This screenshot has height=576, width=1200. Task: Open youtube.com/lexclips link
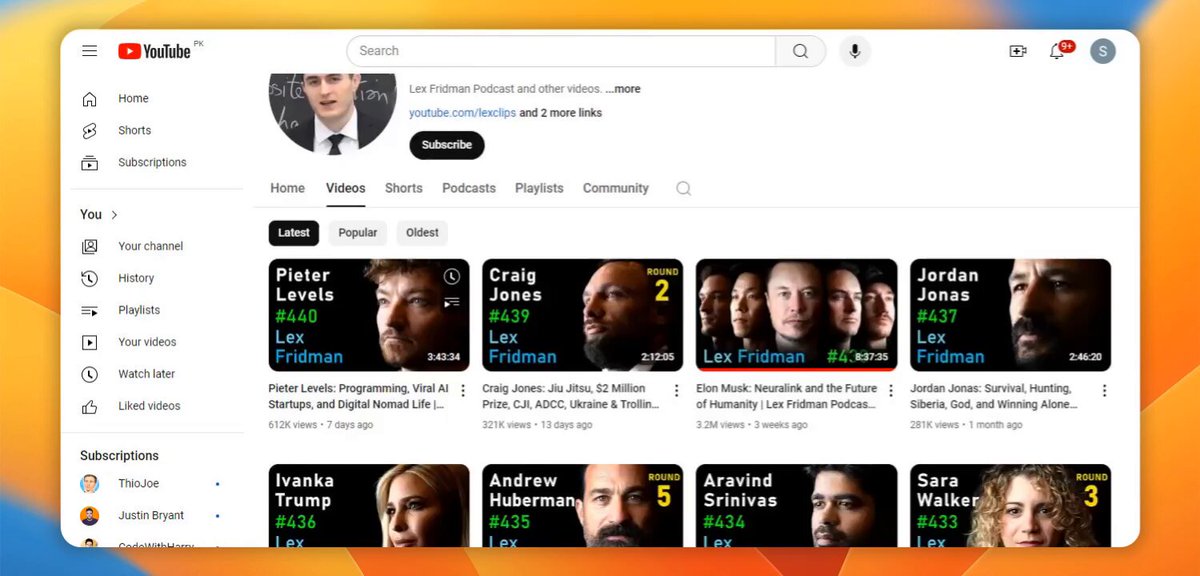(x=463, y=113)
